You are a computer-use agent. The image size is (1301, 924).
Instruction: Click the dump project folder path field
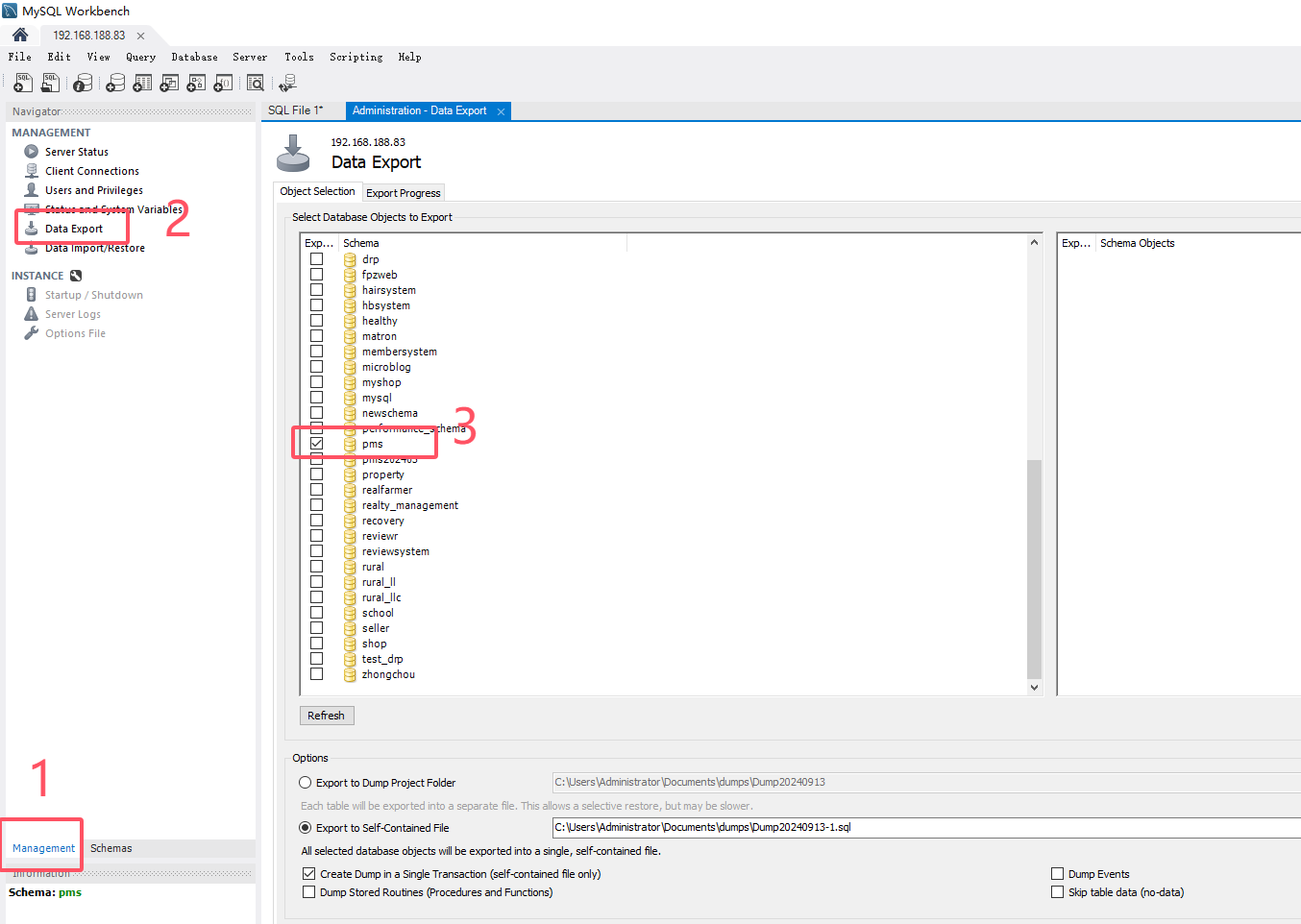[926, 782]
